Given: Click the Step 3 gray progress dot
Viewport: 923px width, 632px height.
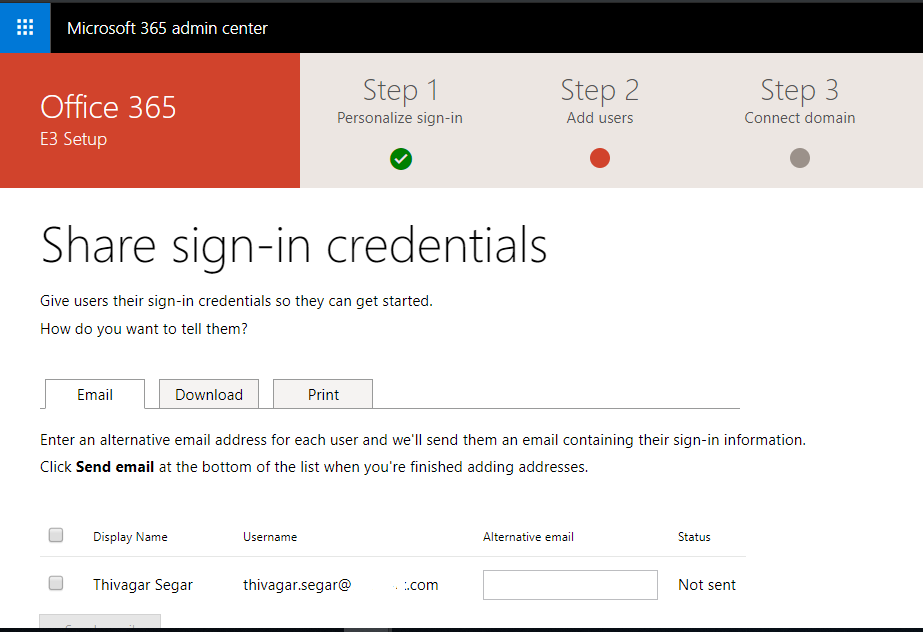Looking at the screenshot, I should 799,157.
